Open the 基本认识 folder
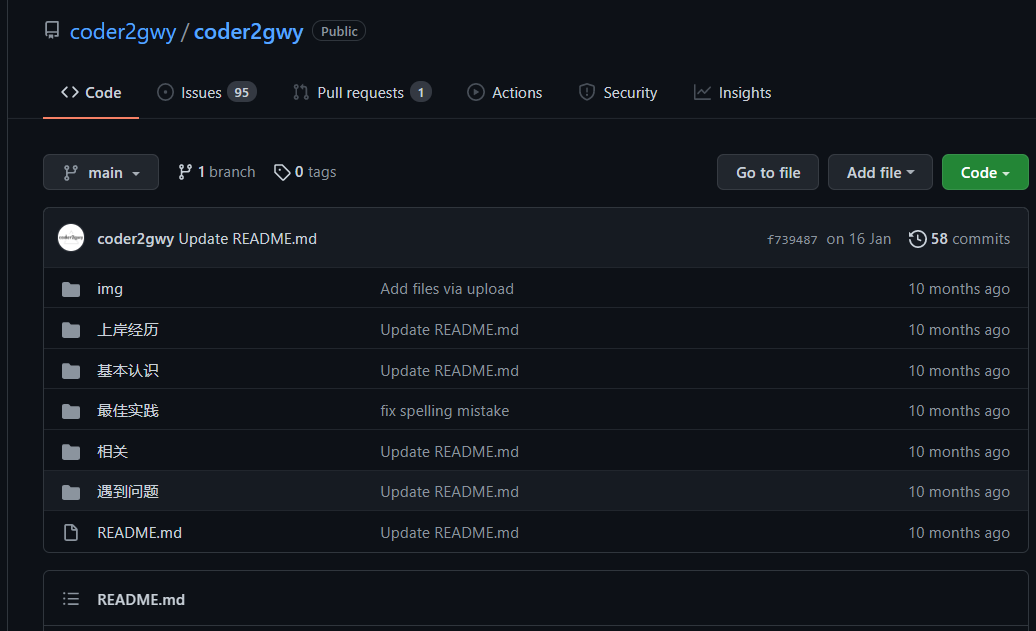Viewport: 1036px width, 631px height. pos(128,371)
